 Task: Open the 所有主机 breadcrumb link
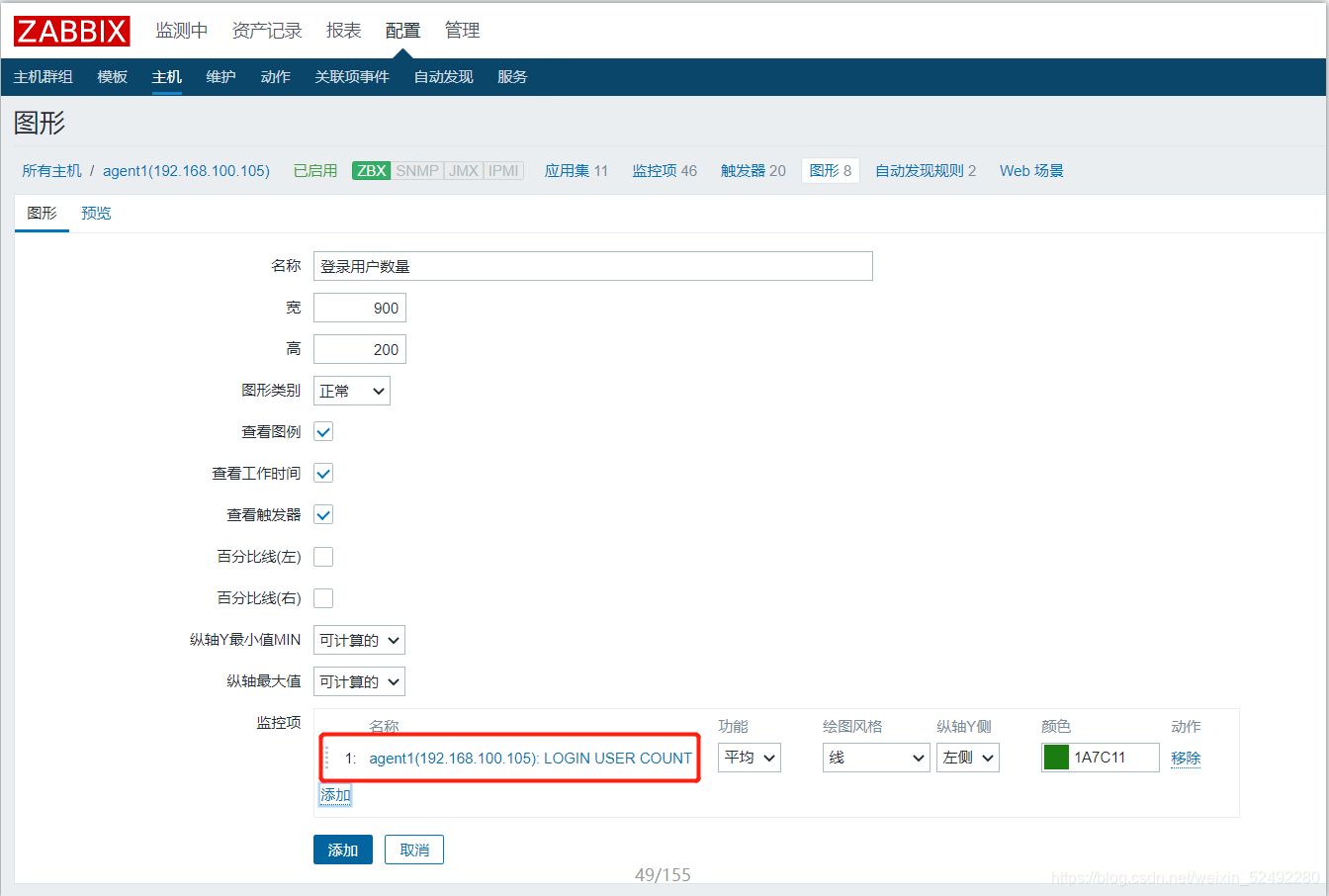click(x=52, y=171)
